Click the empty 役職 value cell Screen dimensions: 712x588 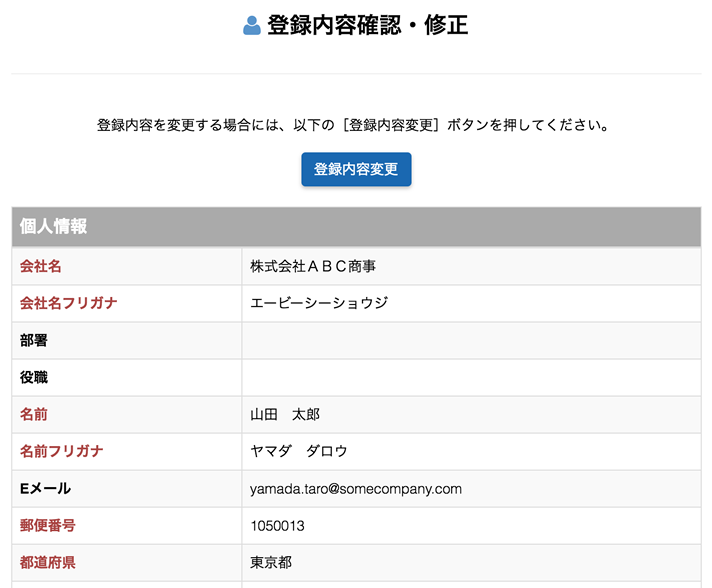click(470, 377)
